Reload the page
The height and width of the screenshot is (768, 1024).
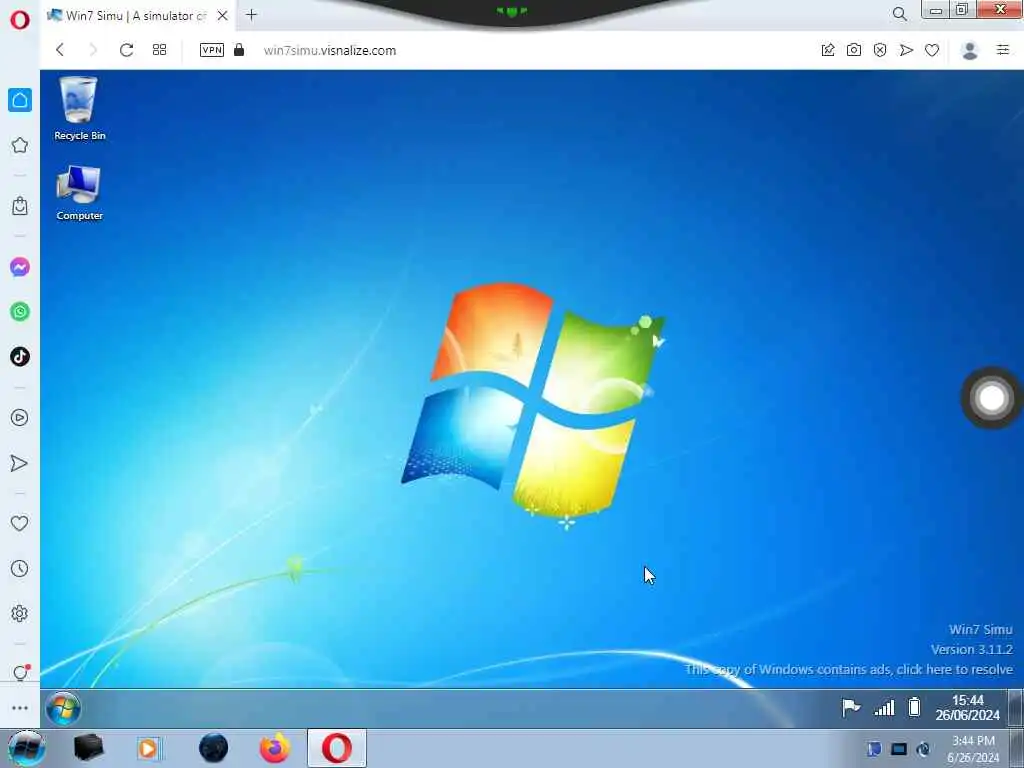[x=126, y=50]
